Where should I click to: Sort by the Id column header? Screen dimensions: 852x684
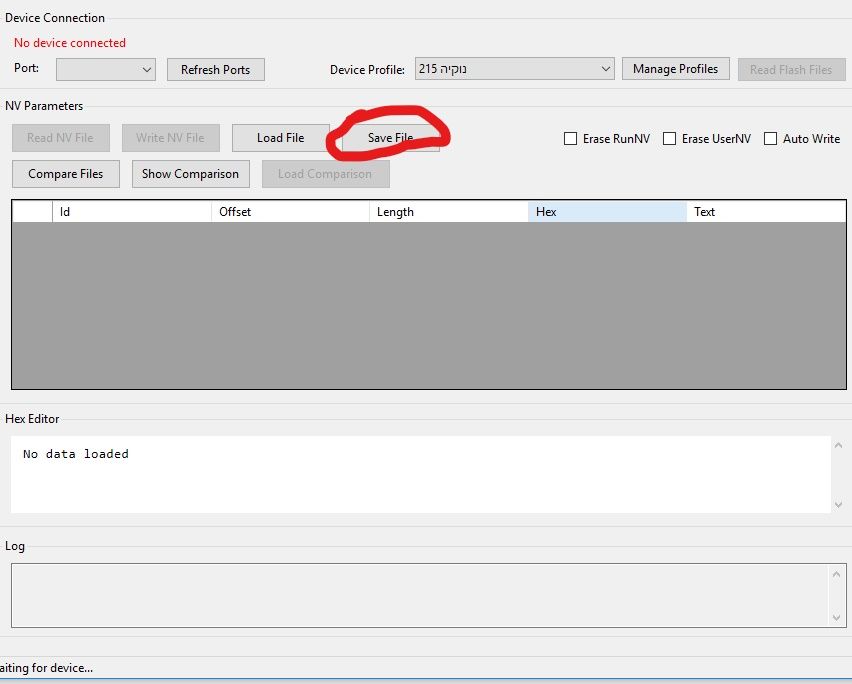pyautogui.click(x=131, y=212)
